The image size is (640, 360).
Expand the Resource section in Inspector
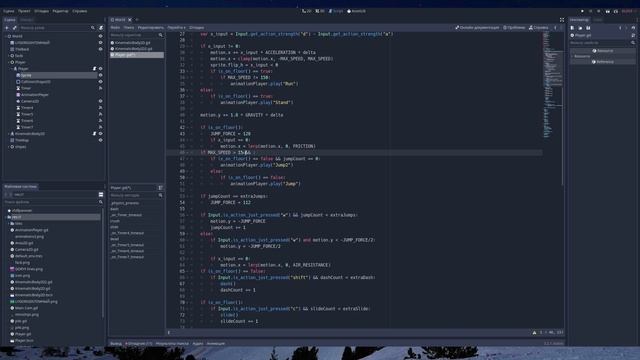click(602, 56)
